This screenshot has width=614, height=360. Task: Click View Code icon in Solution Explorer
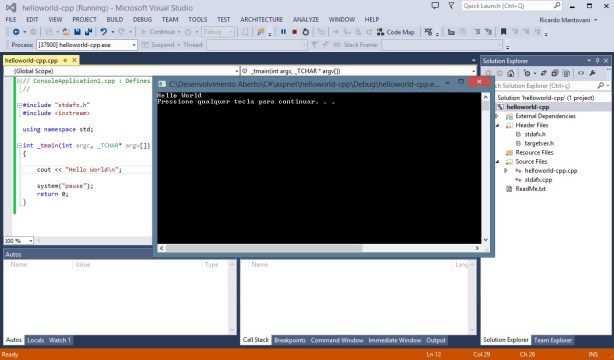pos(581,73)
